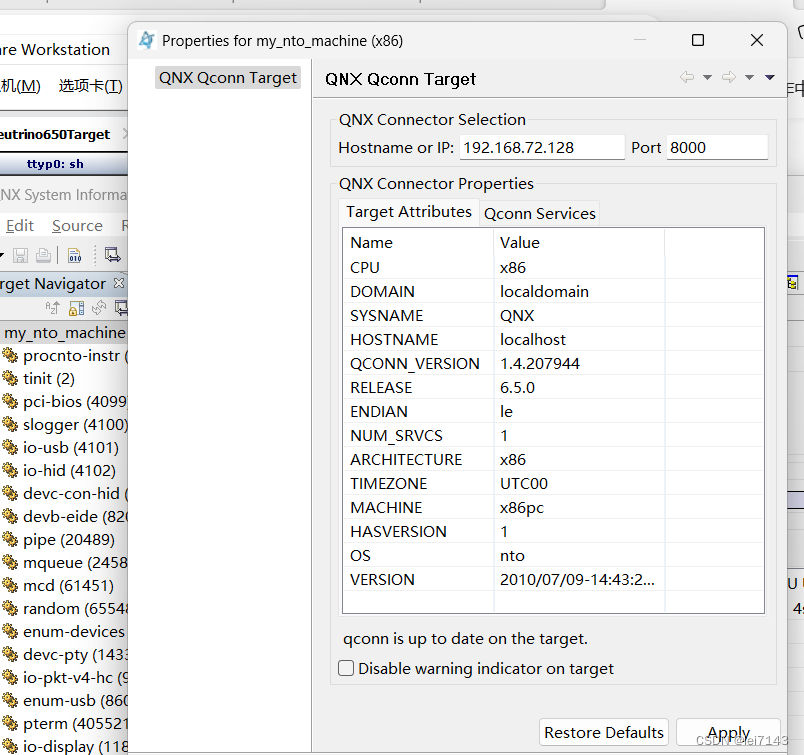Click the Save icon in the toolbar

pos(20,255)
